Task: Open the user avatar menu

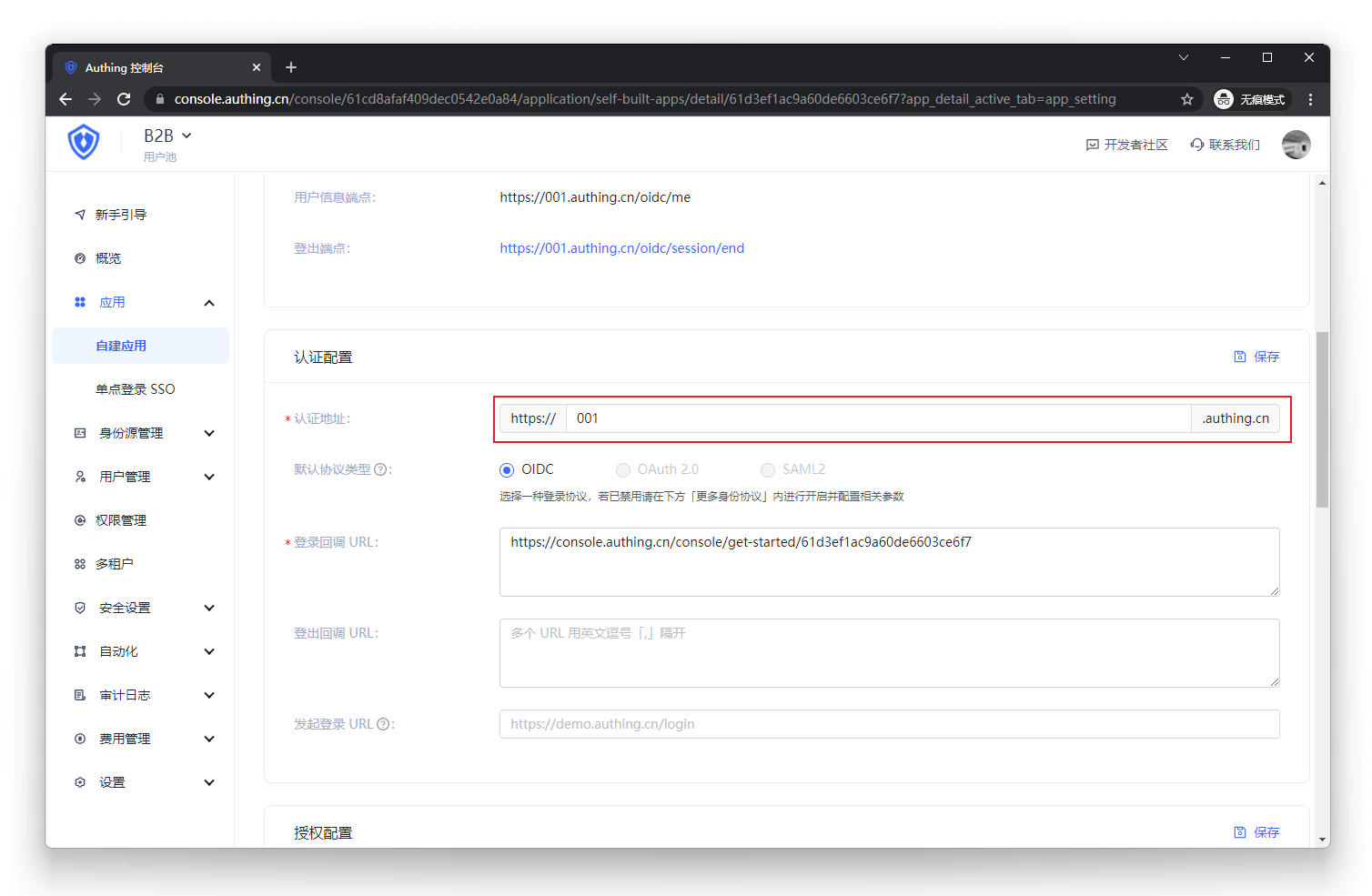Action: [x=1296, y=145]
